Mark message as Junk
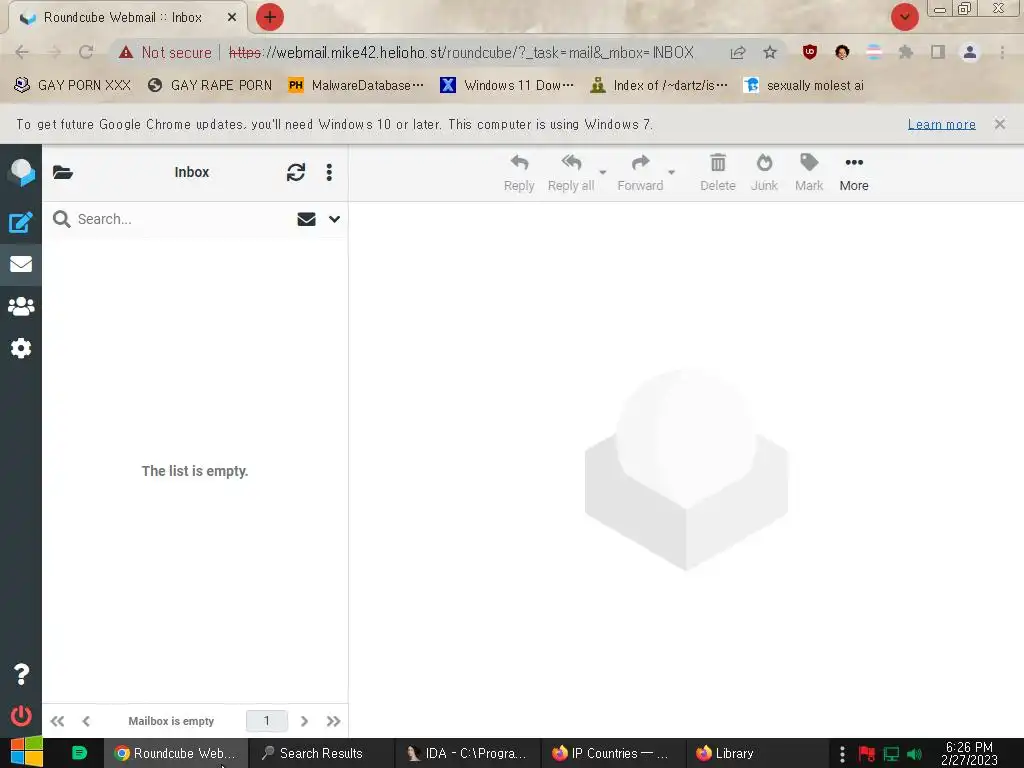 [764, 173]
